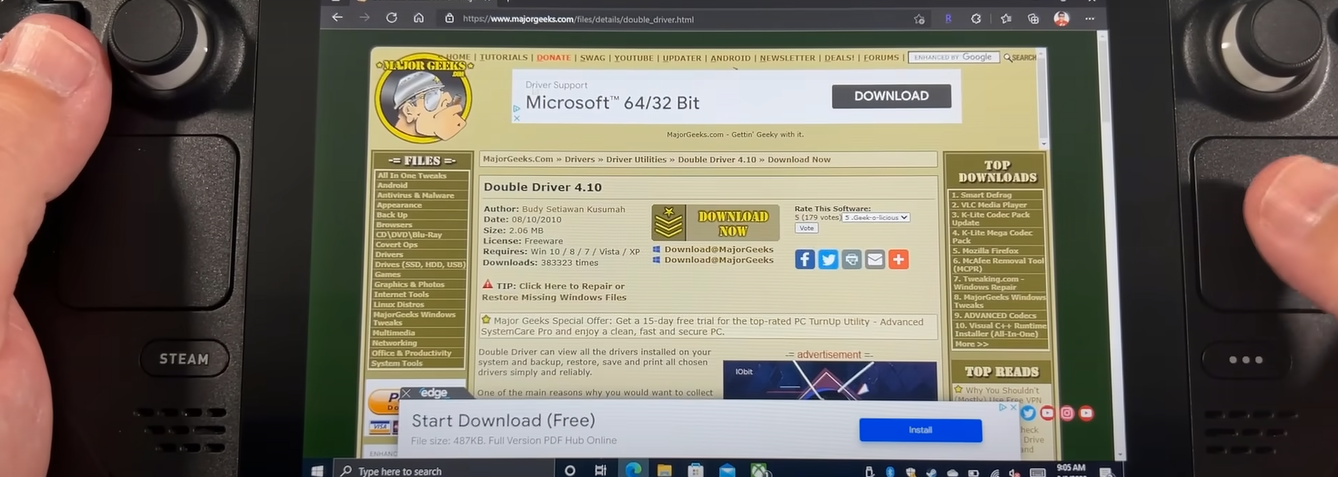Open 'Linux Distros' file category
Screen dimensions: 1338x477
399,304
